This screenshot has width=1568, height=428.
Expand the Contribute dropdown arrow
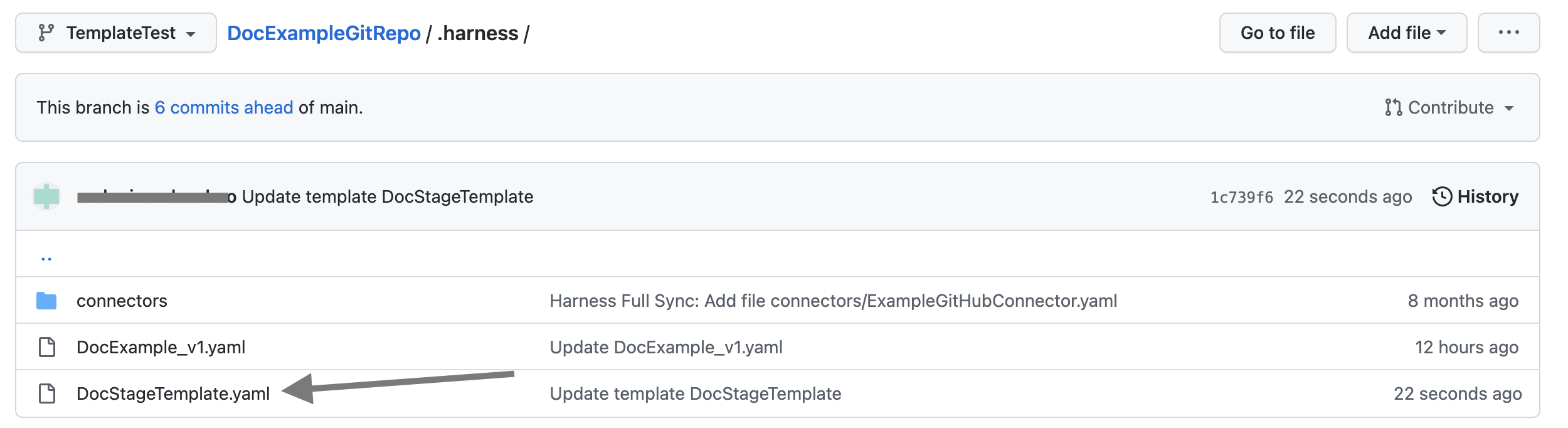pyautogui.click(x=1509, y=109)
